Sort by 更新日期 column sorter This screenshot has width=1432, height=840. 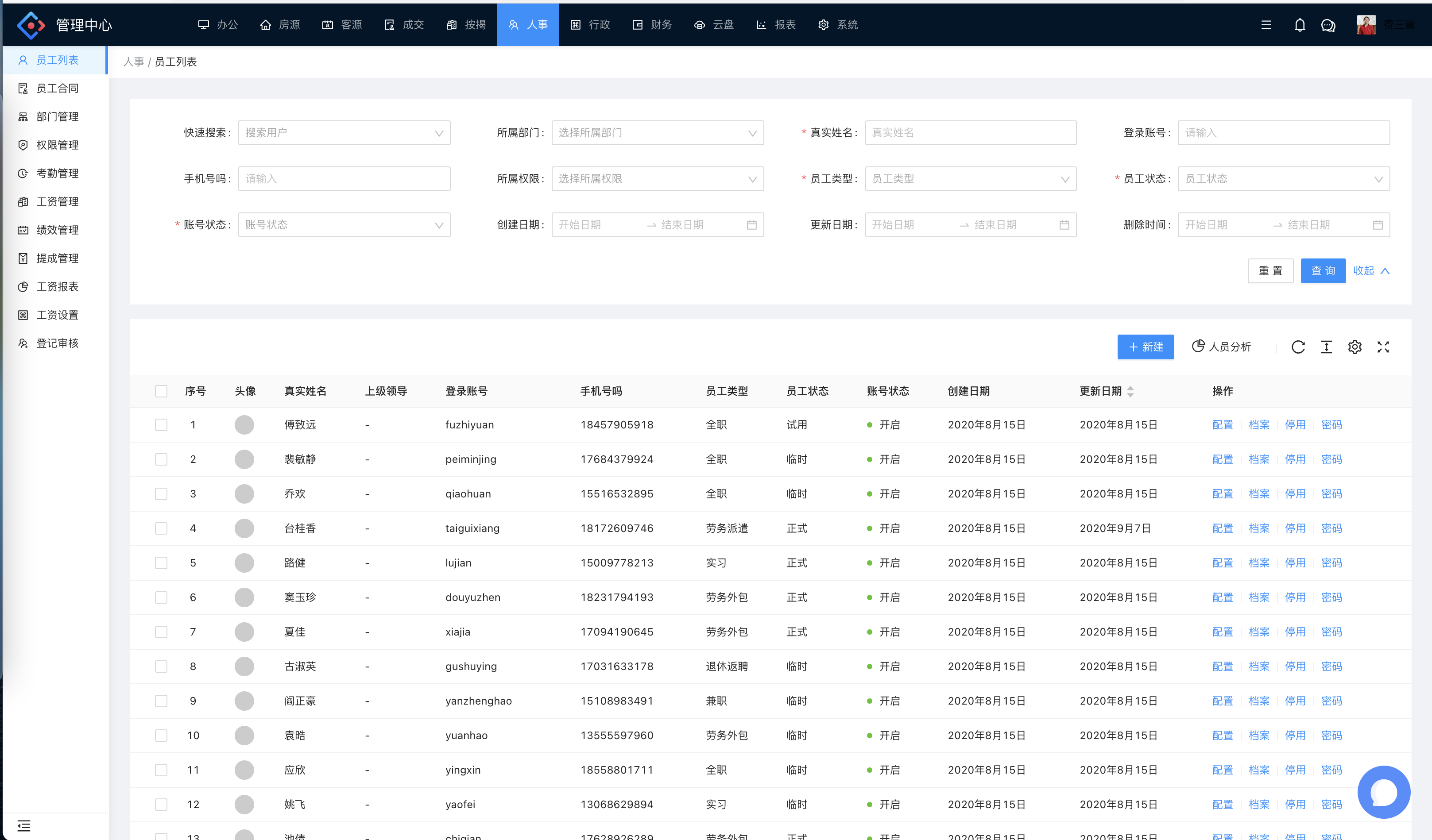[1130, 391]
